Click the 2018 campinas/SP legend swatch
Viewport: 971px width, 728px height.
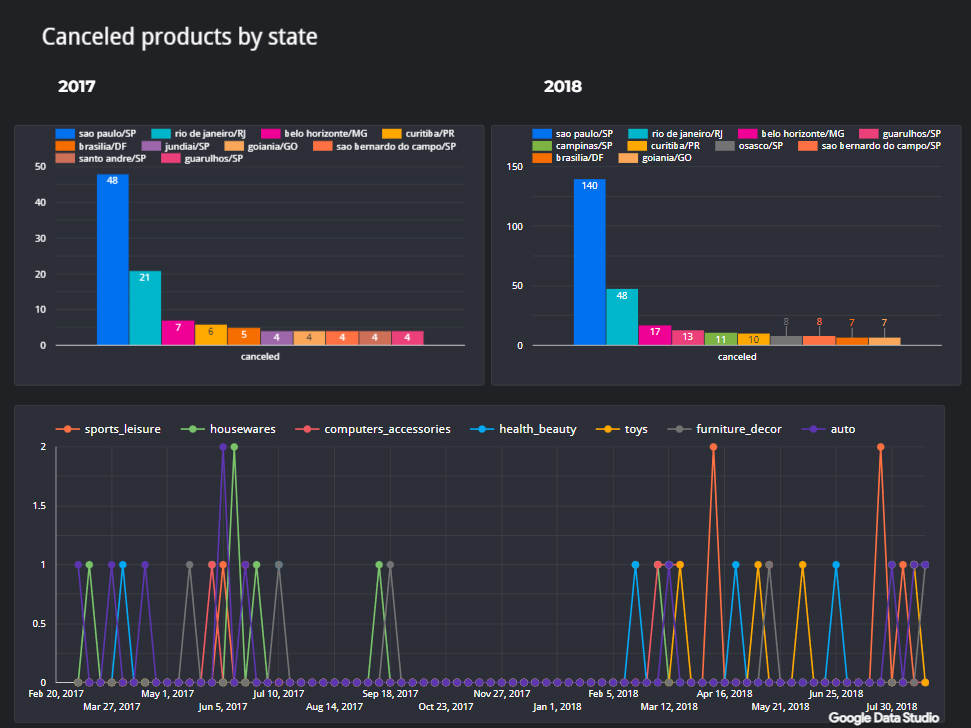click(x=543, y=146)
